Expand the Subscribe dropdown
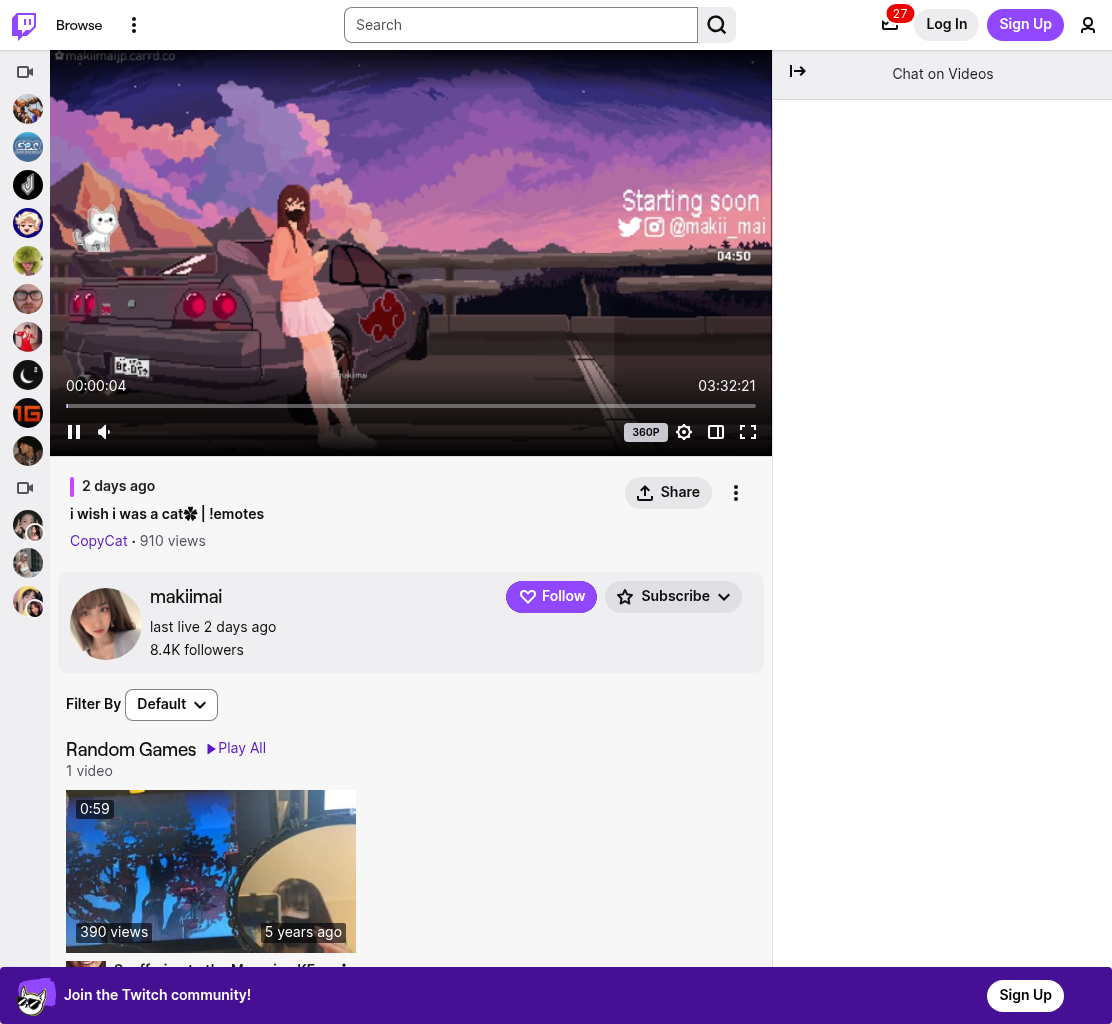The width and height of the screenshot is (1112, 1024). point(673,596)
